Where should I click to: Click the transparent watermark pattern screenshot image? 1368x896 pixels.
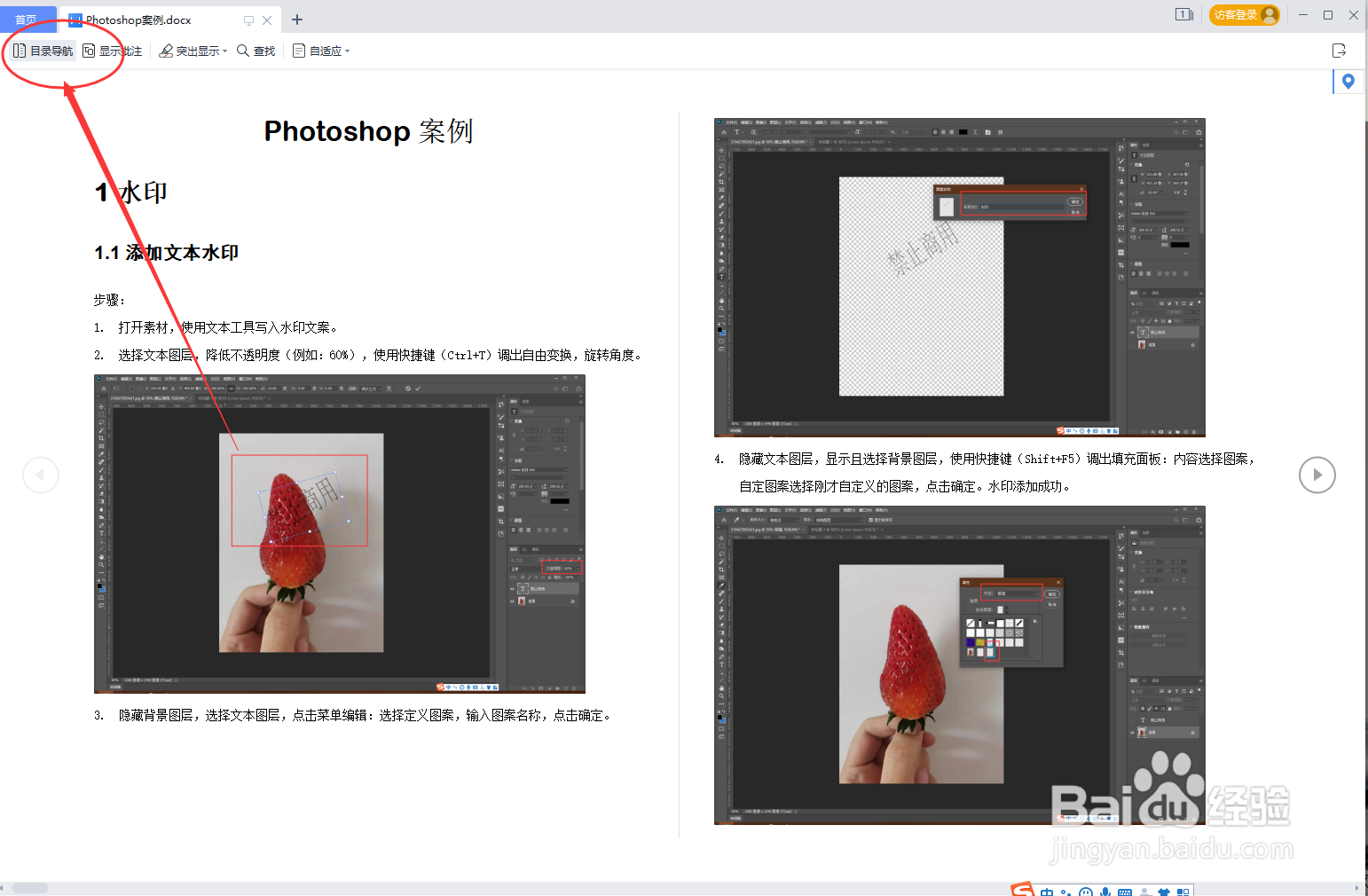click(x=960, y=278)
